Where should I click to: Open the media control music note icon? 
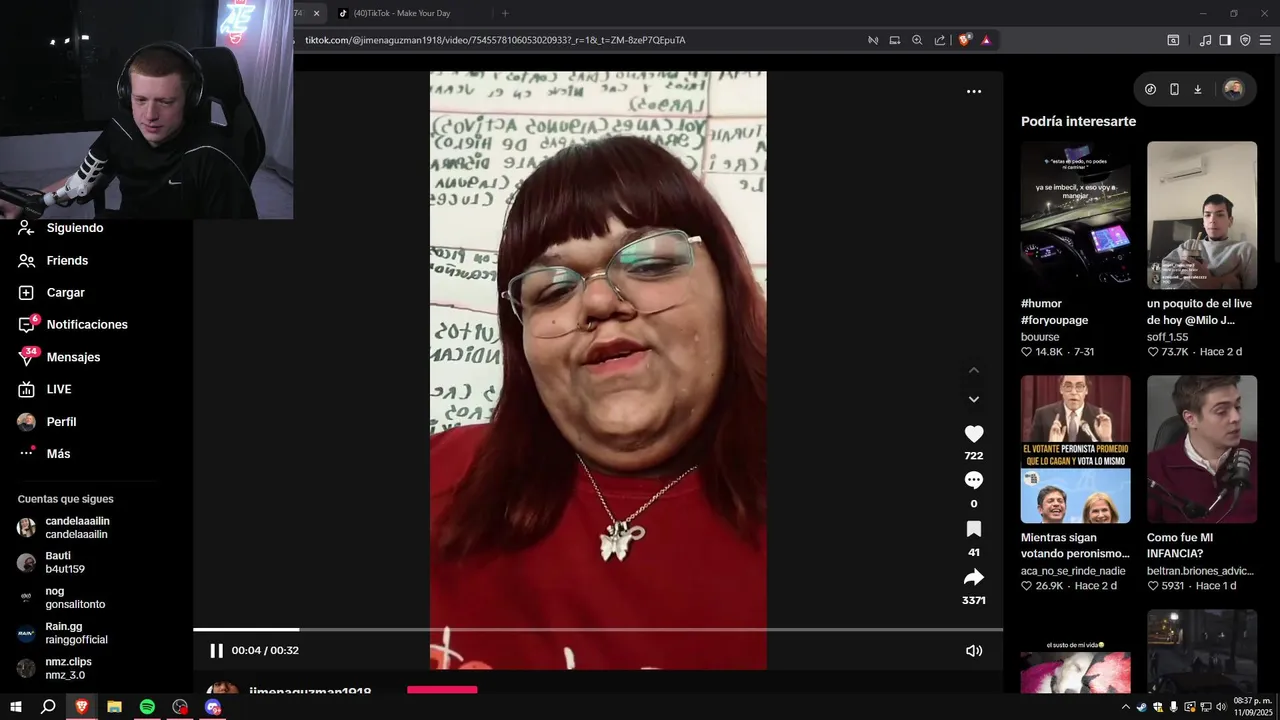pos(1205,40)
